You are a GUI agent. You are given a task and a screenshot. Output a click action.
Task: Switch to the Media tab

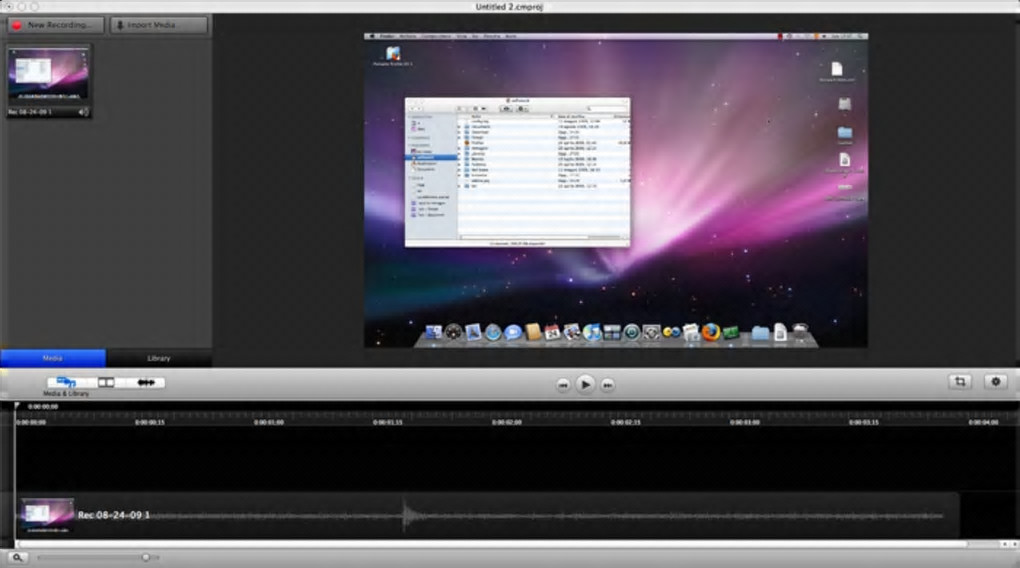click(53, 358)
